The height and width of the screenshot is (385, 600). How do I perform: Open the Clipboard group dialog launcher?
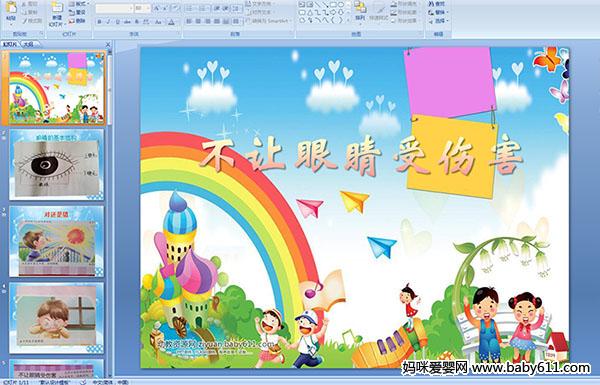[x=41, y=34]
